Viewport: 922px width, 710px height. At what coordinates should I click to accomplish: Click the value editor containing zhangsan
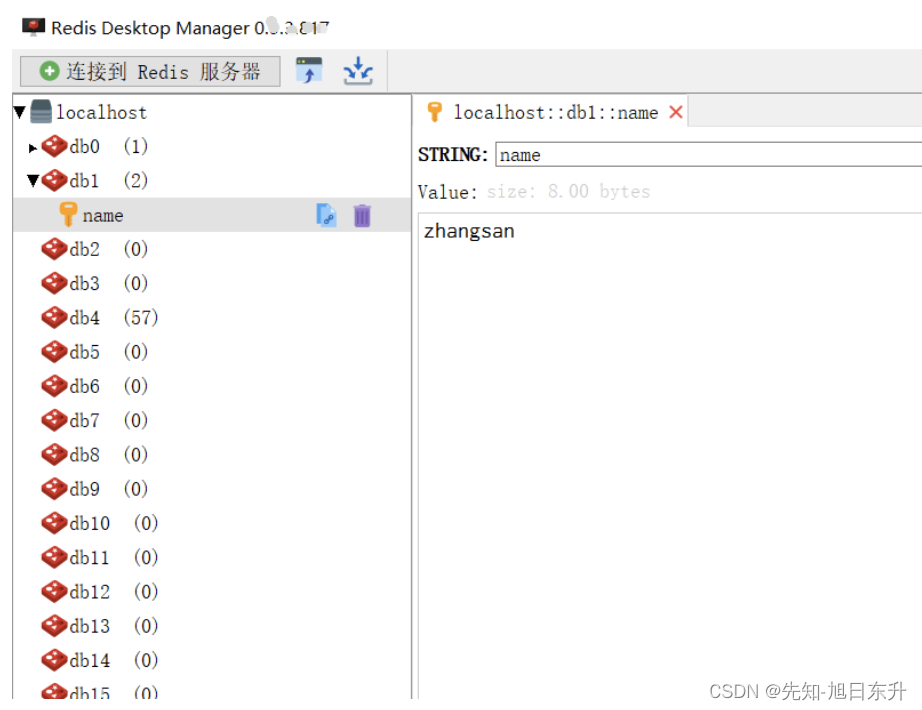coord(670,456)
